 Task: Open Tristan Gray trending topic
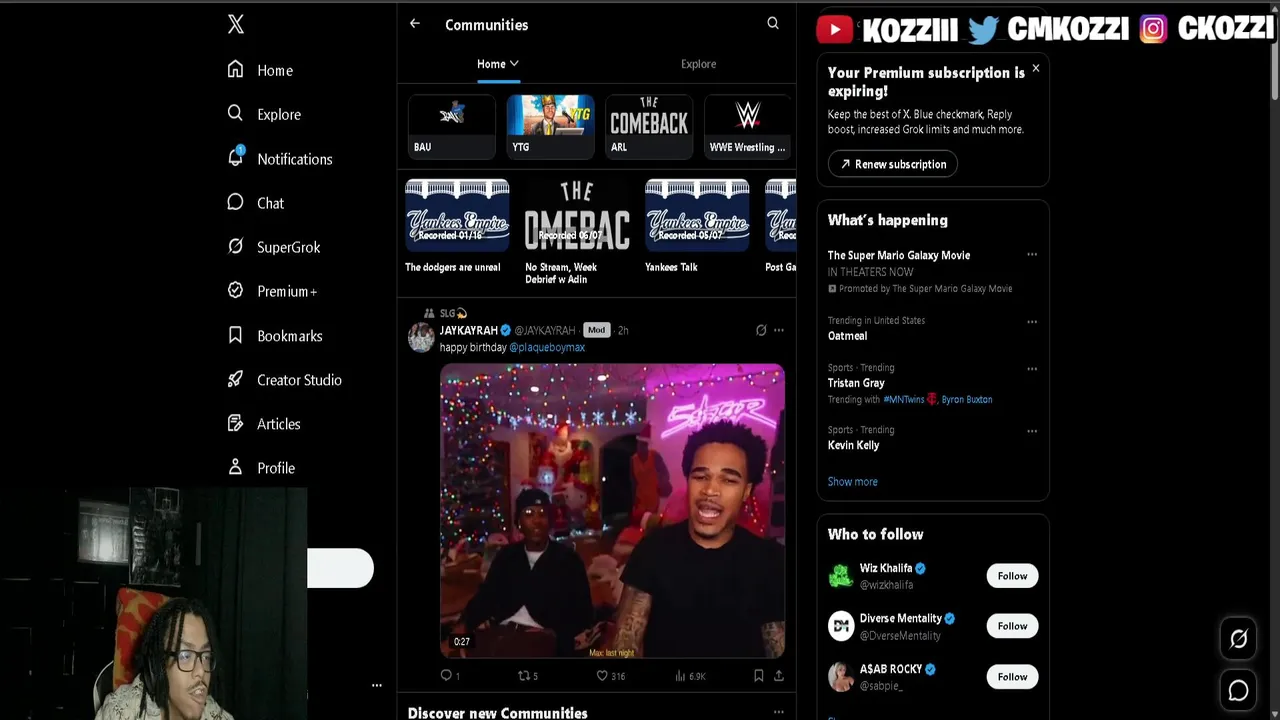point(856,383)
